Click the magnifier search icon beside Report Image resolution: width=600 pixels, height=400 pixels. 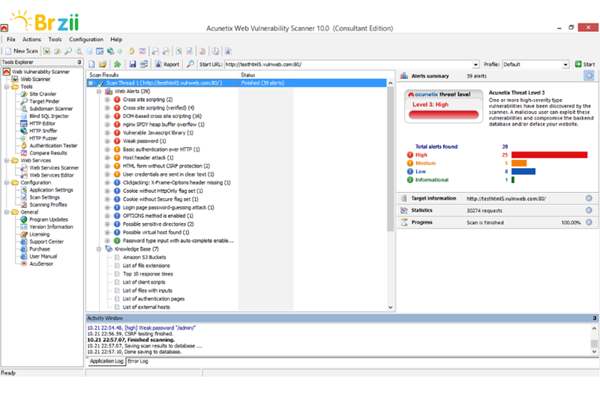pos(190,64)
